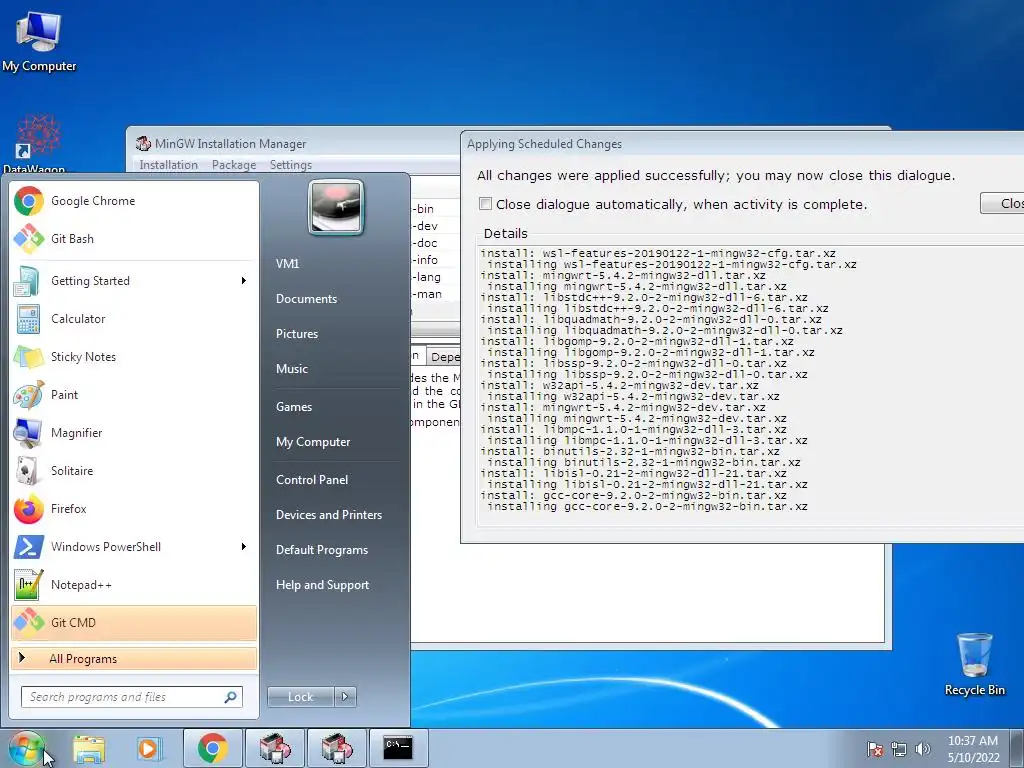Image resolution: width=1024 pixels, height=768 pixels.
Task: Open Help and Support
Action: [322, 585]
